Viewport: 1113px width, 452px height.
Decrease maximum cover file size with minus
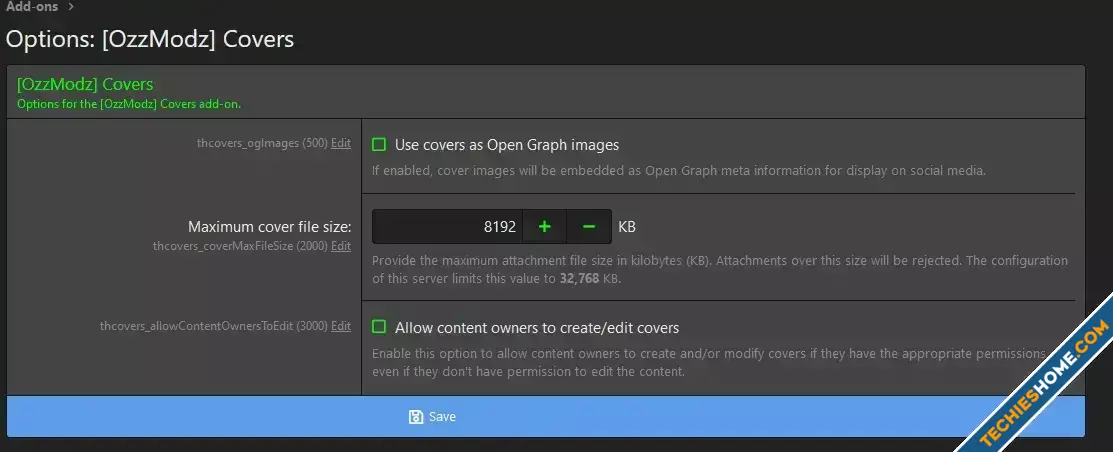pyautogui.click(x=588, y=226)
